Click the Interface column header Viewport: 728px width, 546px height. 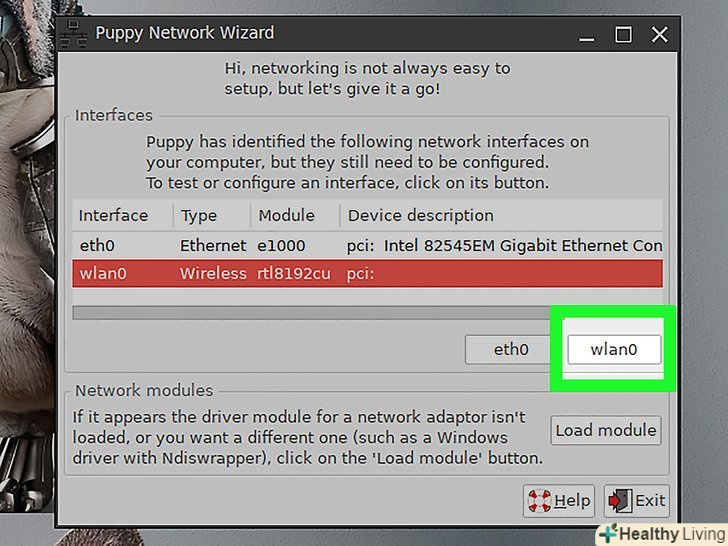[x=123, y=215]
